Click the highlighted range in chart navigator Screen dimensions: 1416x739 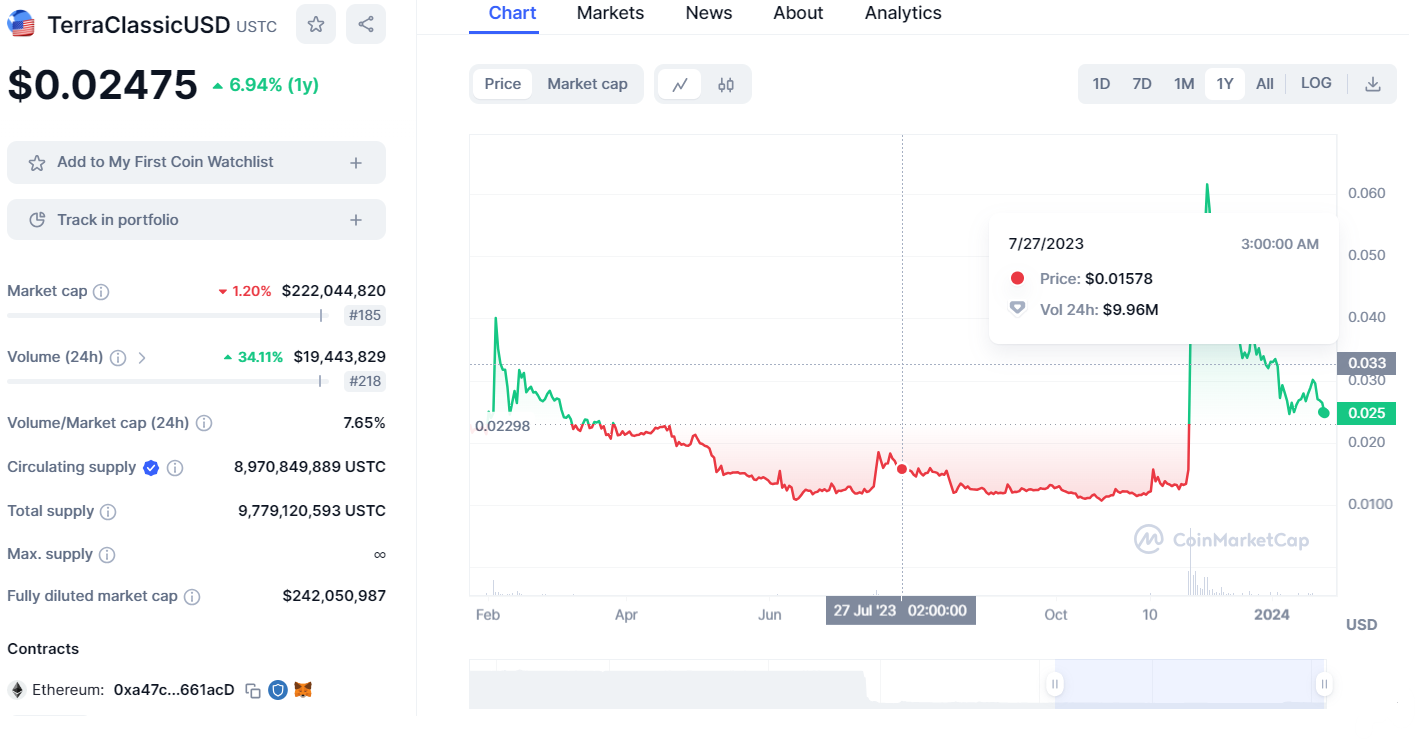1189,684
